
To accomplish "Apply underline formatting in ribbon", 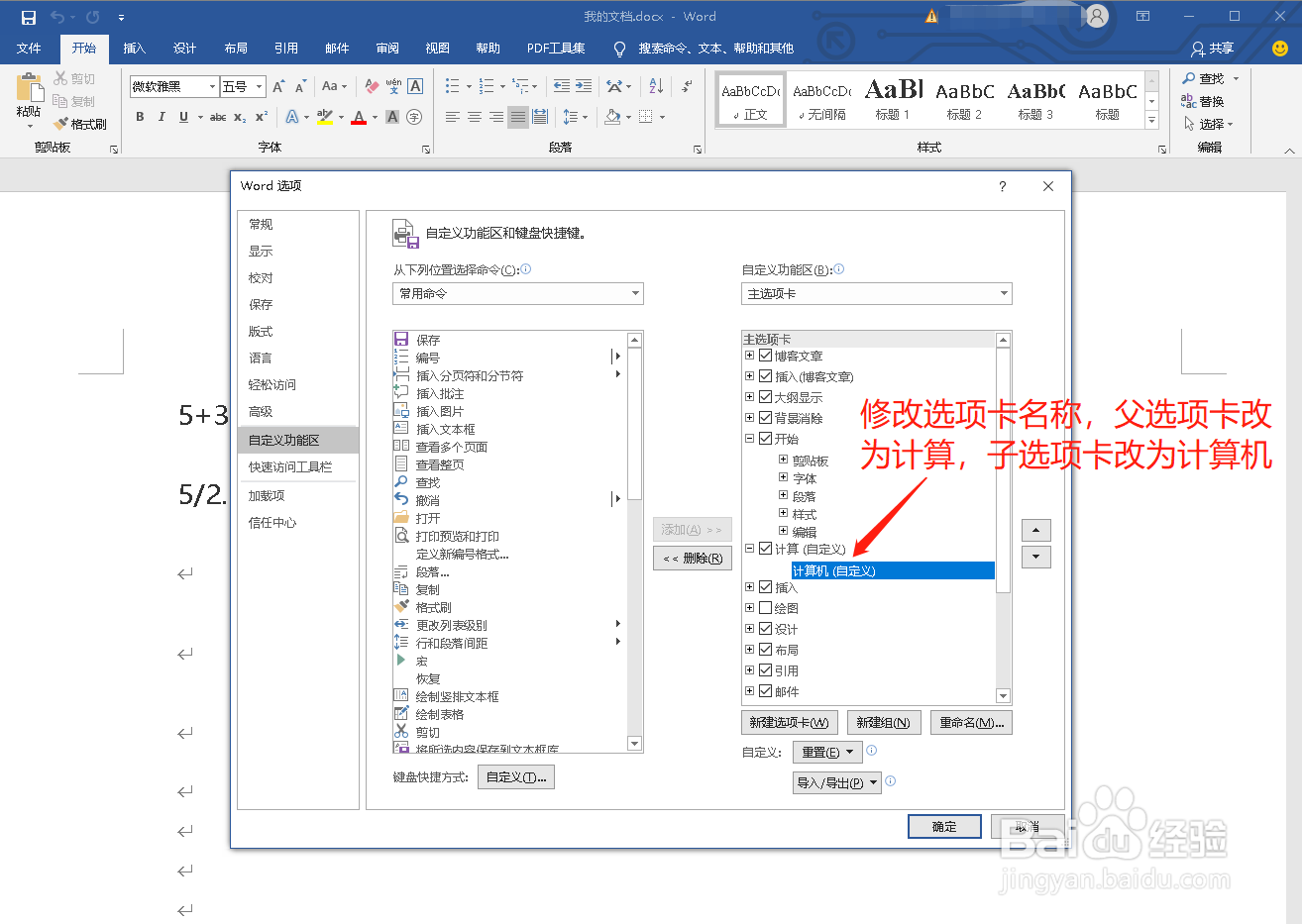I will click(x=183, y=117).
